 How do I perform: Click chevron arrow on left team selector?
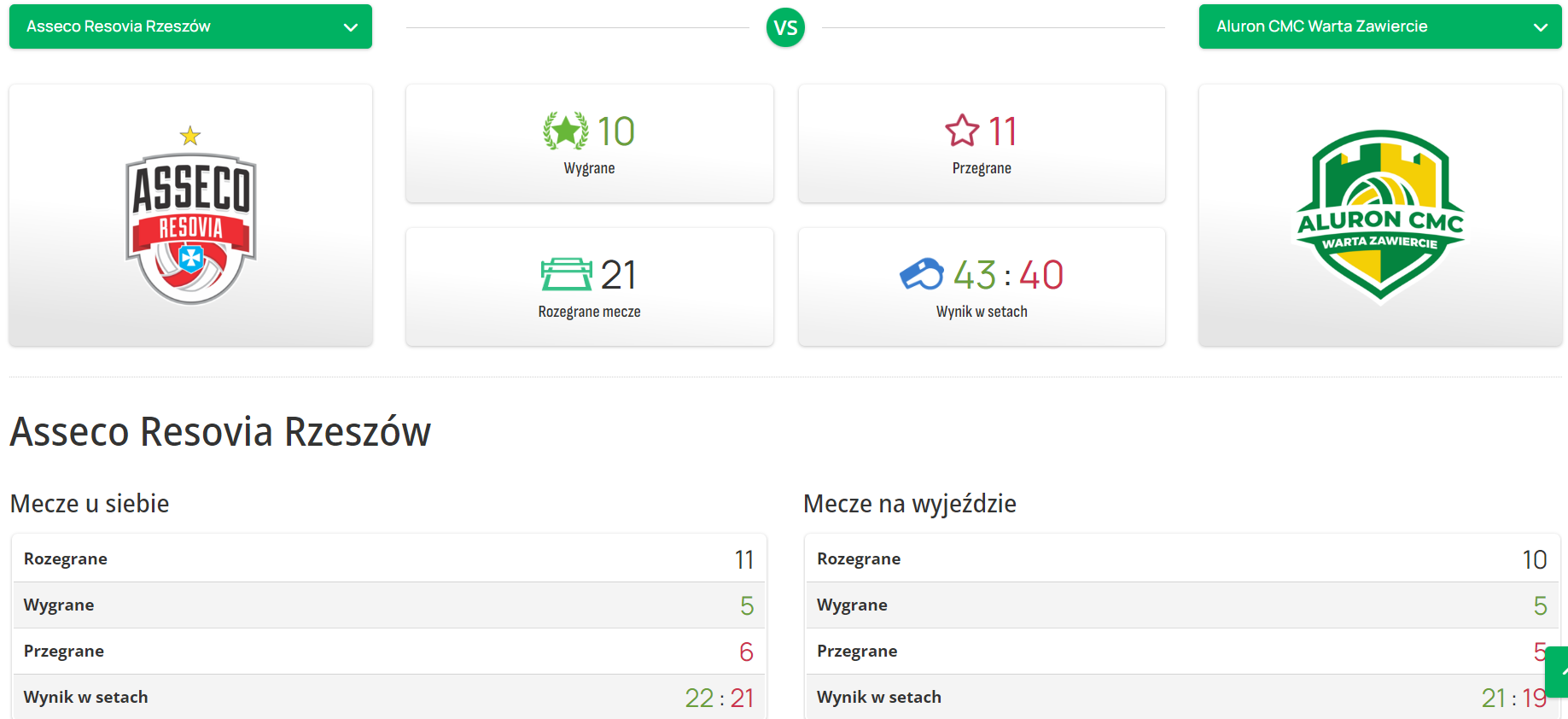(x=350, y=27)
